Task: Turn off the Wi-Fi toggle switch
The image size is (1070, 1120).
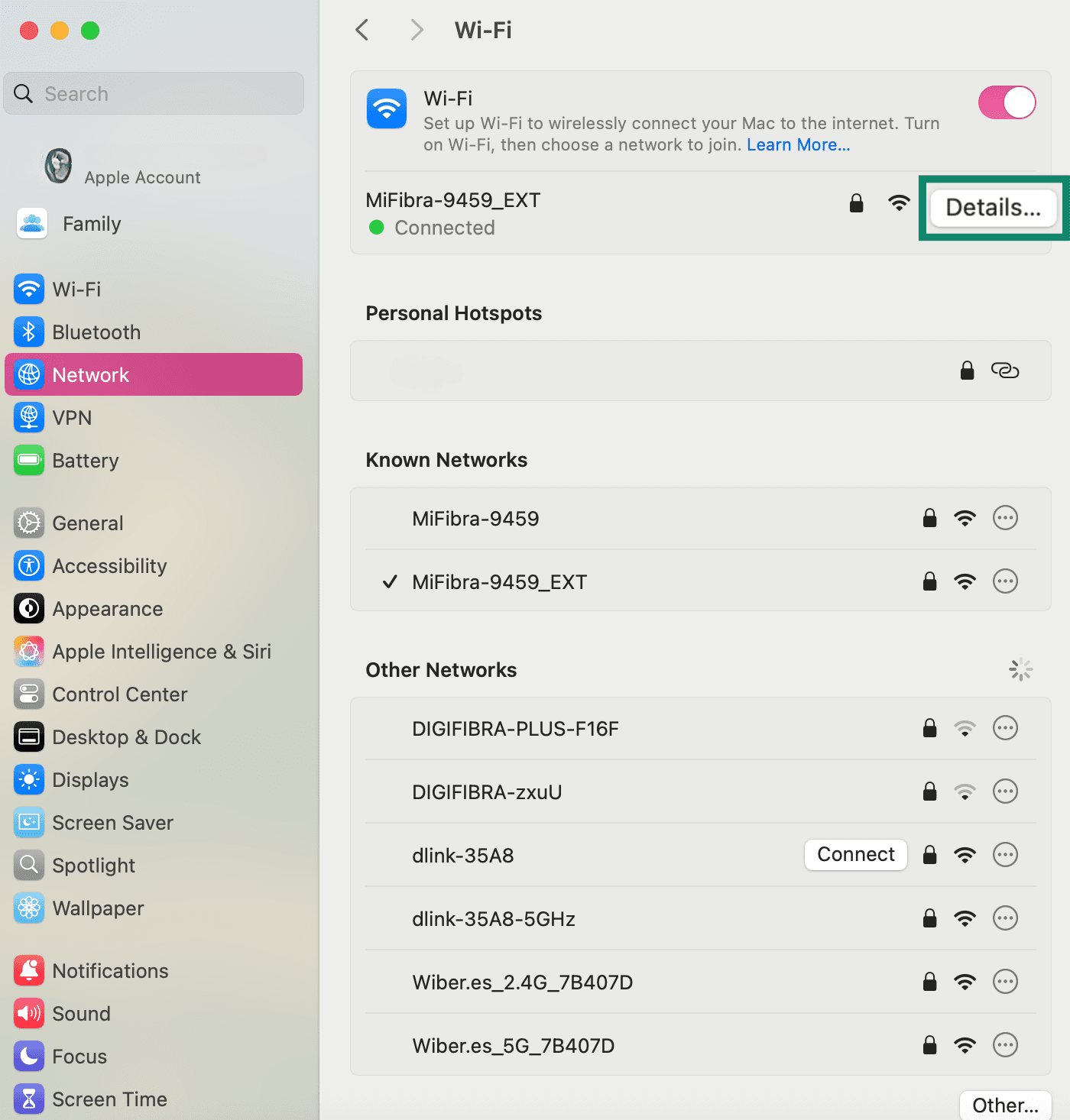Action: click(1007, 102)
